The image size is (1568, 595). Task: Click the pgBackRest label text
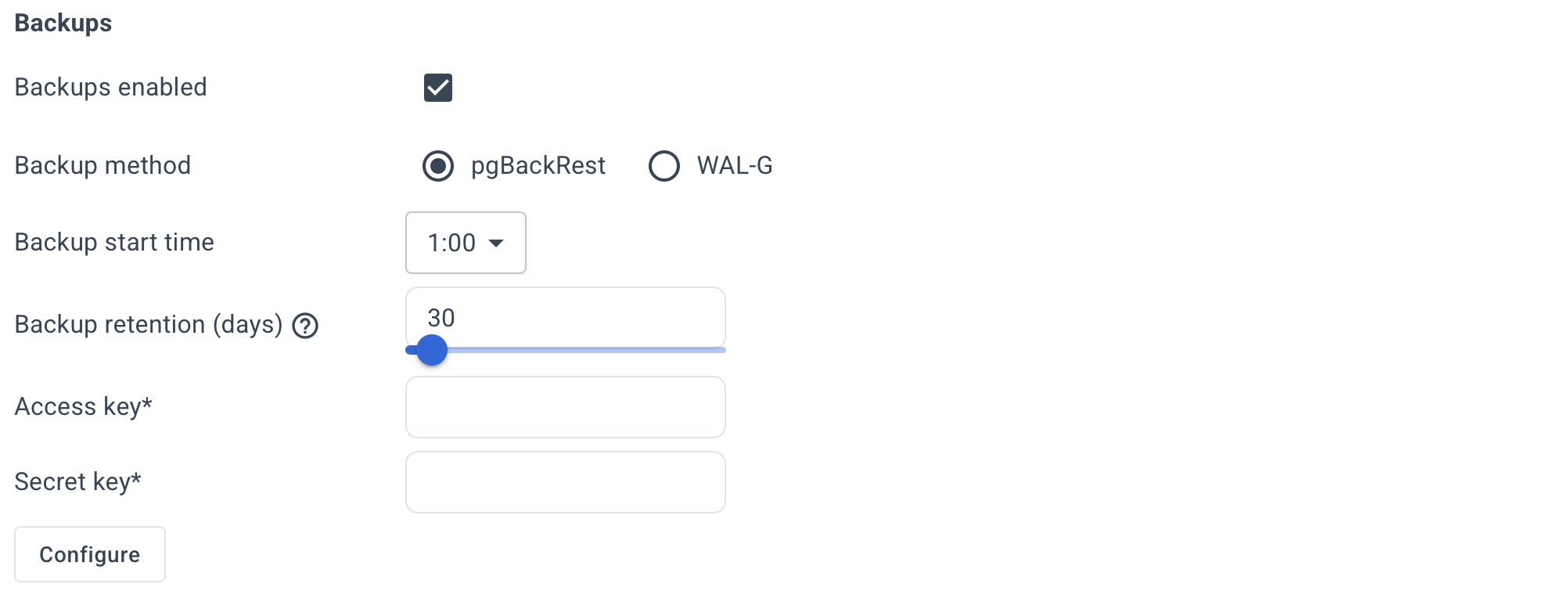538,166
